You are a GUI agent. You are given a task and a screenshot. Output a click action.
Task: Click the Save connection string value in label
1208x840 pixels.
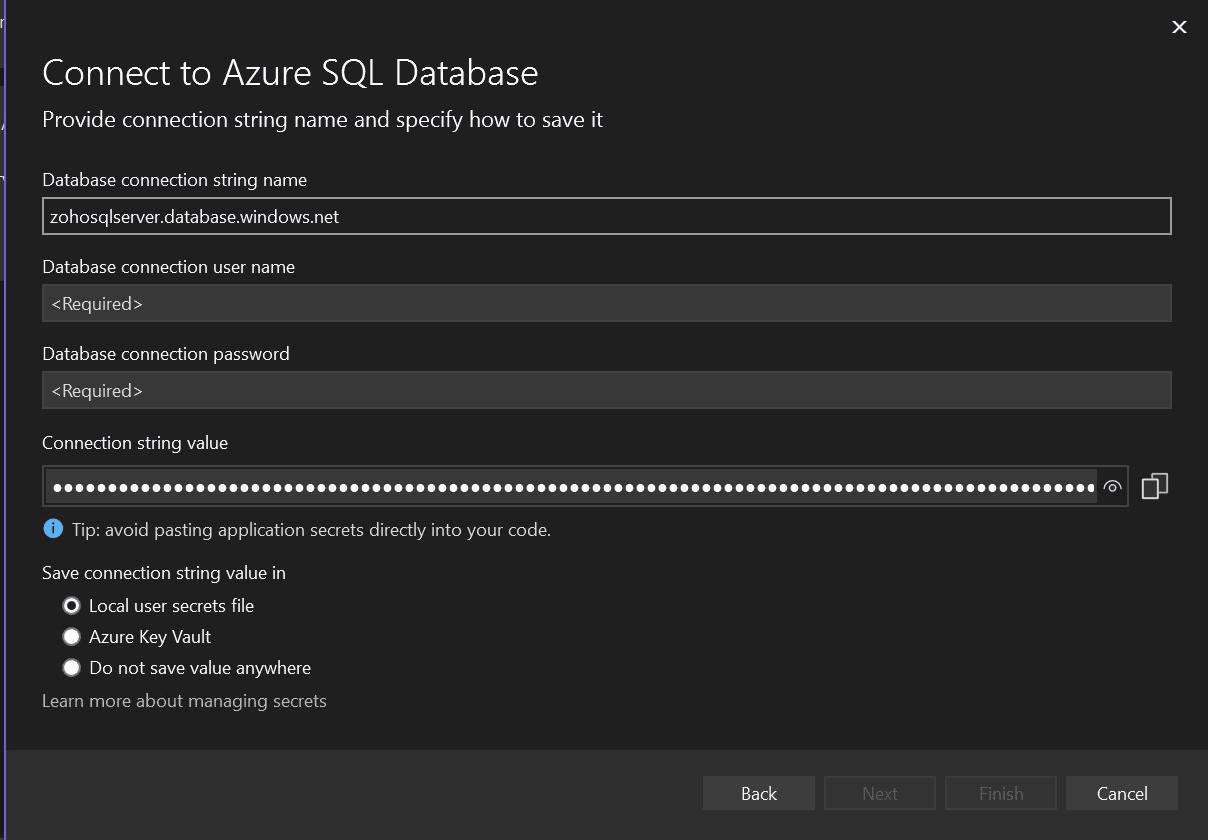[163, 573]
